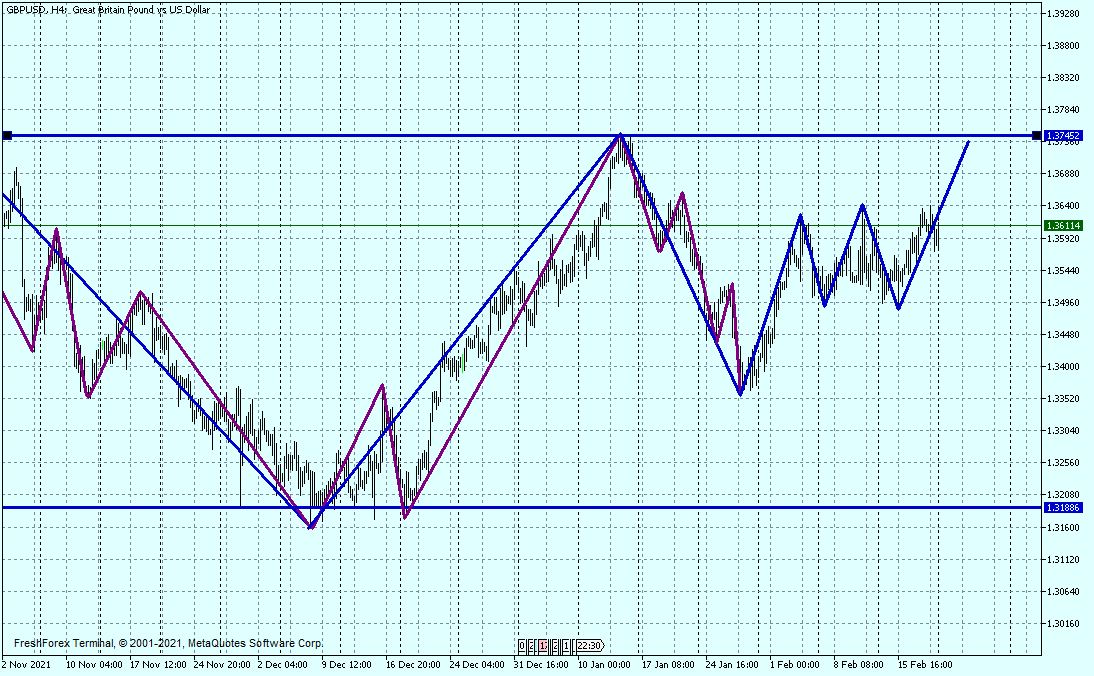
Task: Click the 1.31120 price scale value
Action: [x=1064, y=559]
